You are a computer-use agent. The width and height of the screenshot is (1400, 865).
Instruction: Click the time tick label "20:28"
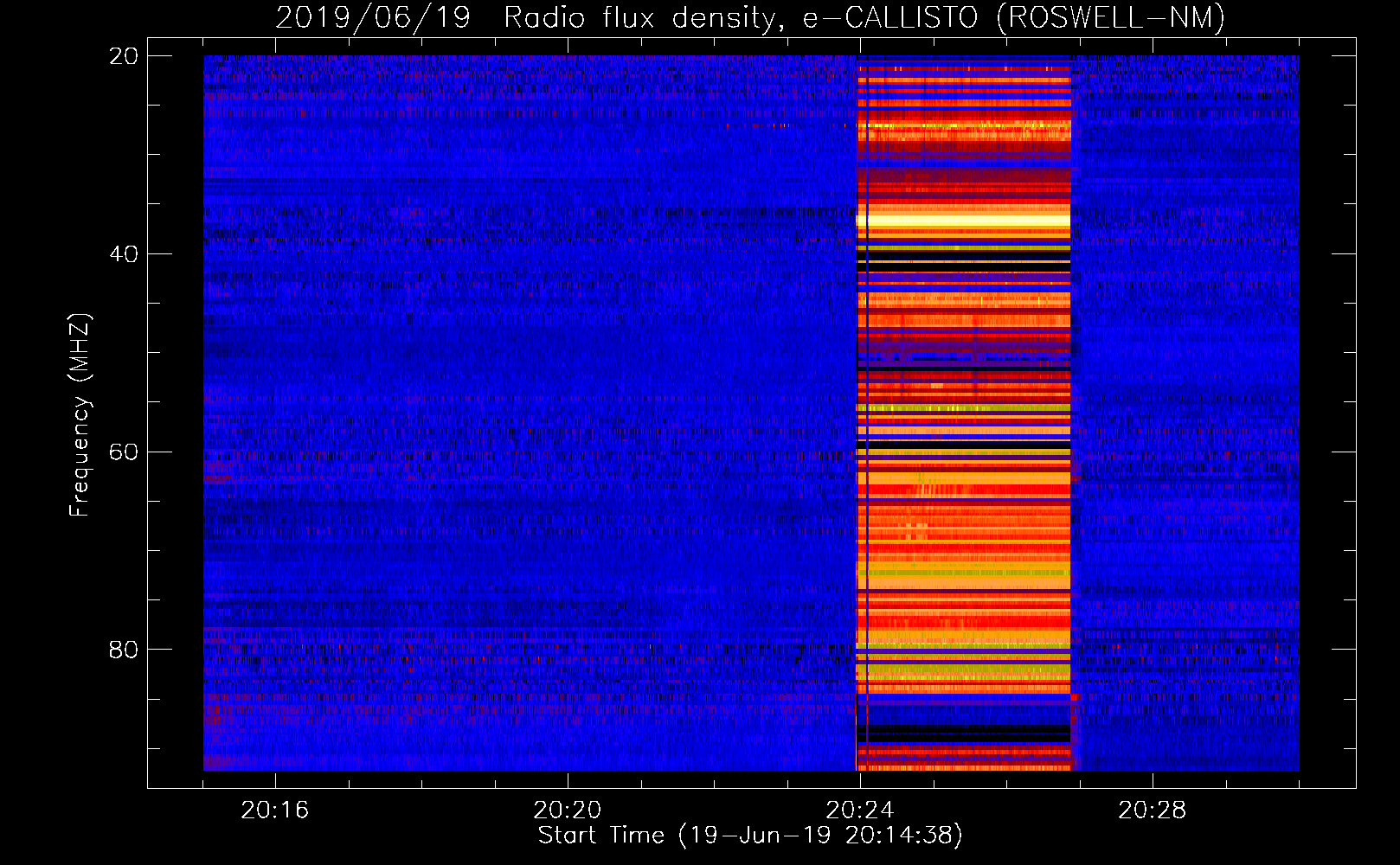tap(1153, 810)
